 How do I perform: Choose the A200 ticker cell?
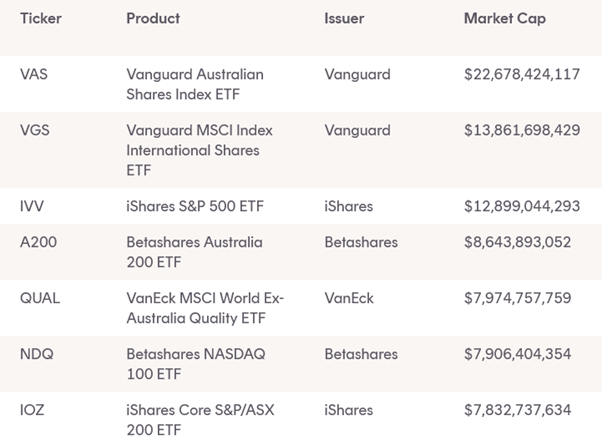[x=38, y=242]
